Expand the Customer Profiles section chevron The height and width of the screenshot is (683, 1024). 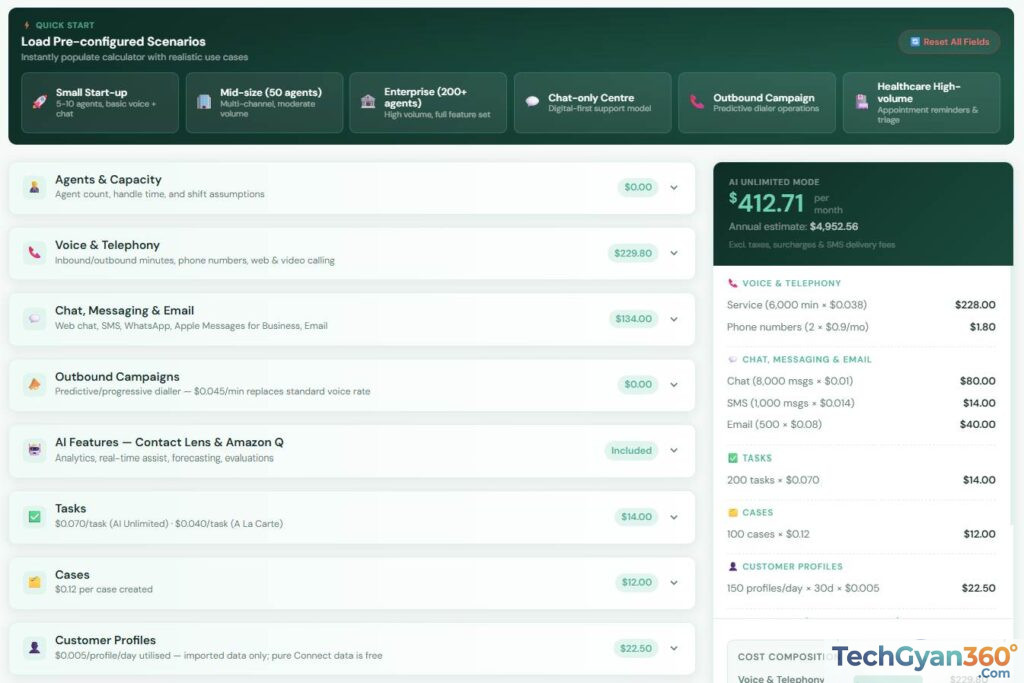pos(674,648)
